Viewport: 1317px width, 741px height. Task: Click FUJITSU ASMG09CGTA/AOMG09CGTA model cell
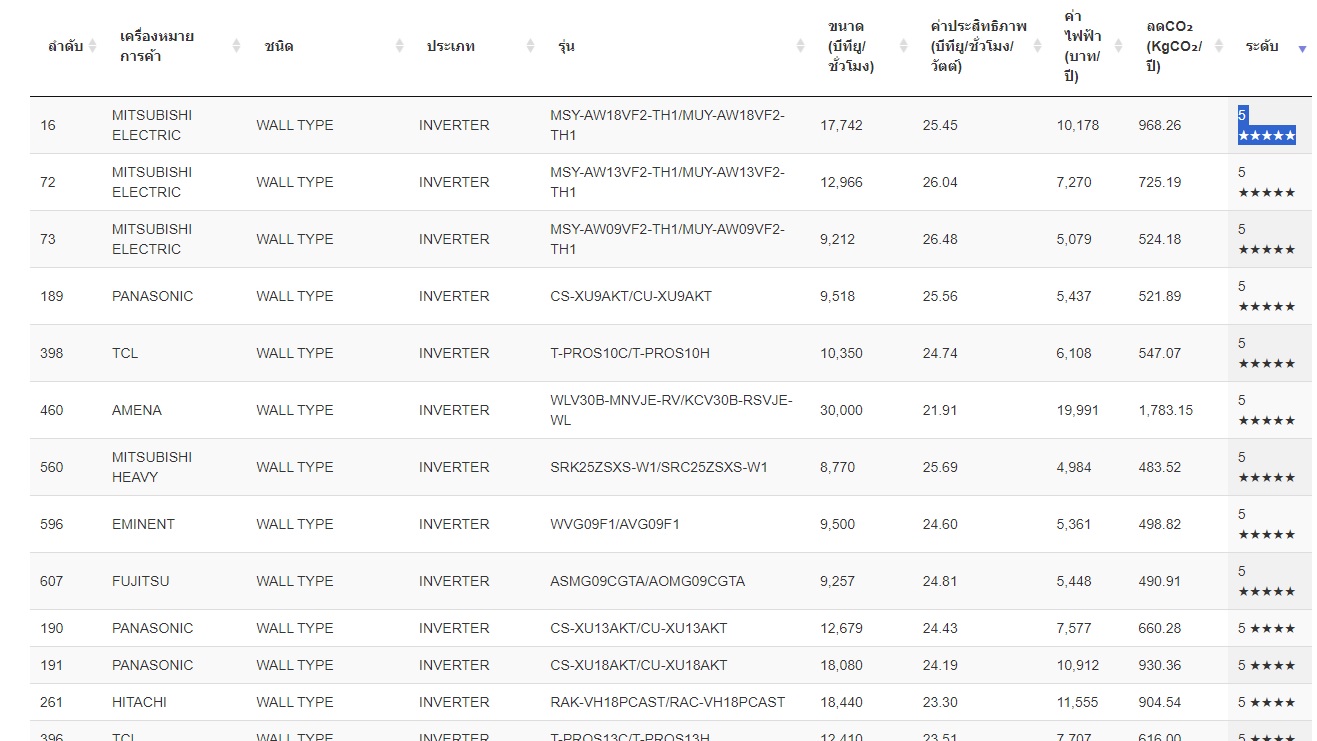click(x=647, y=581)
